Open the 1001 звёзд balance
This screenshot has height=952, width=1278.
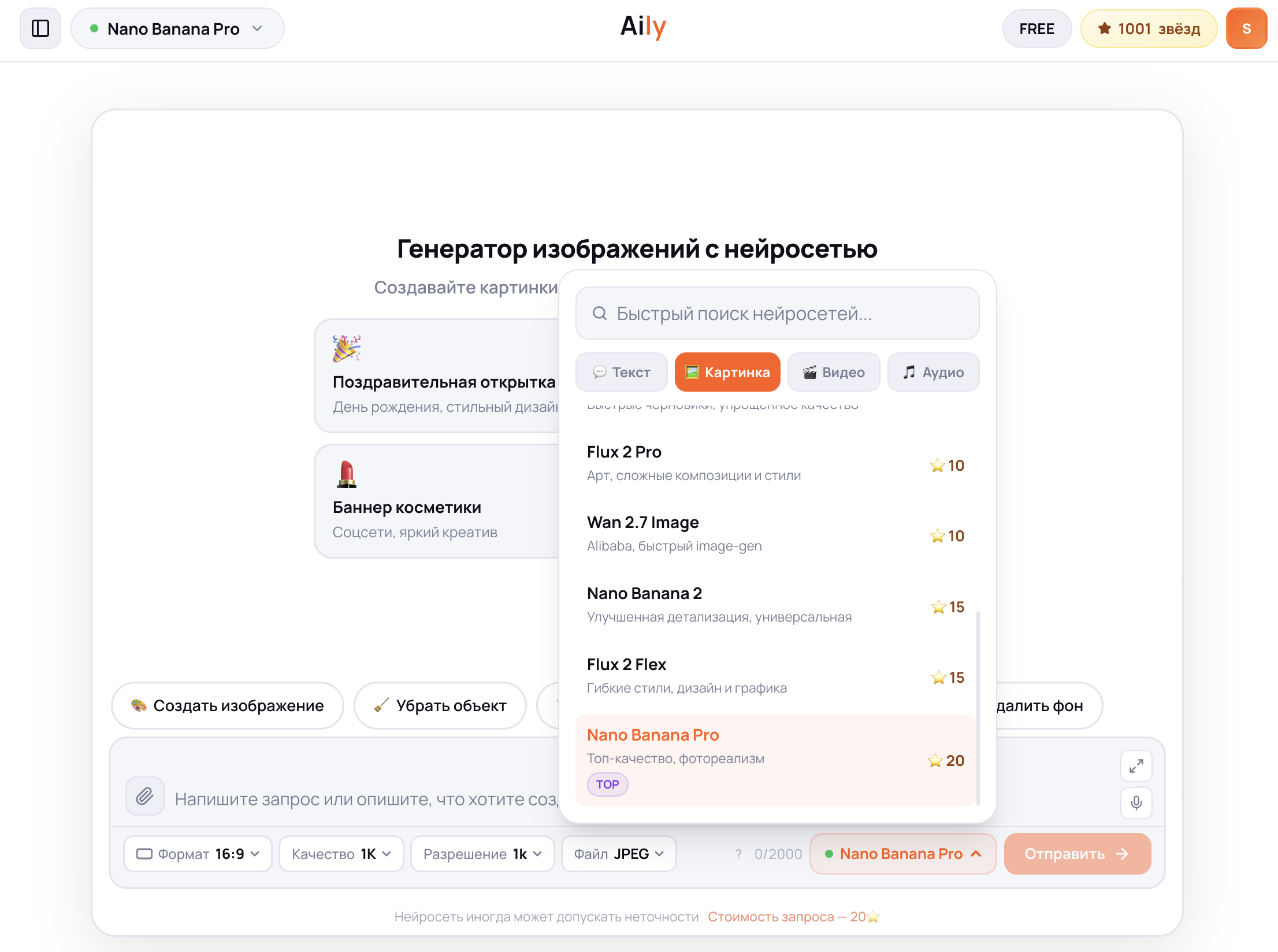[x=1149, y=29]
